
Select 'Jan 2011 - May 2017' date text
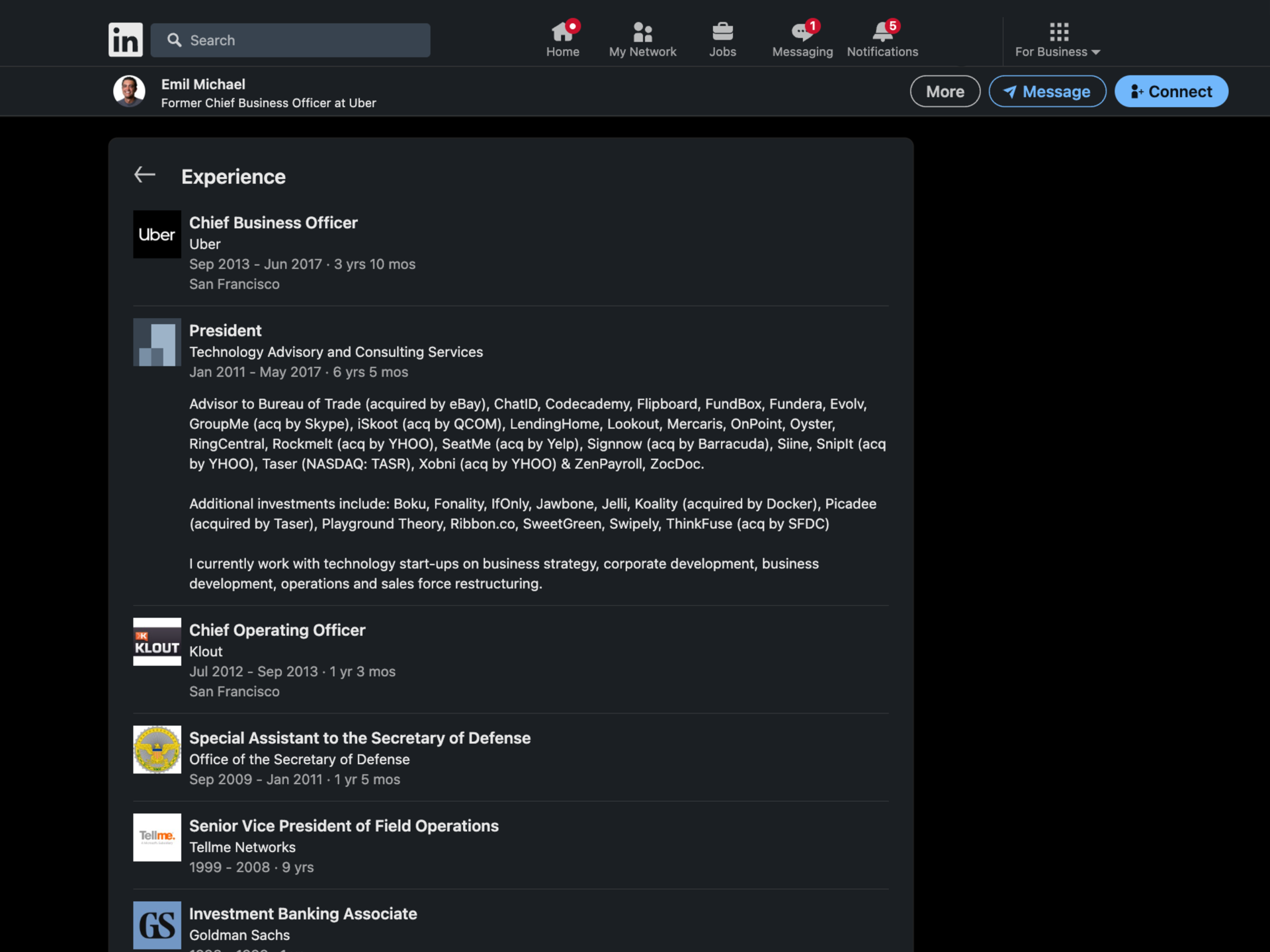click(255, 372)
